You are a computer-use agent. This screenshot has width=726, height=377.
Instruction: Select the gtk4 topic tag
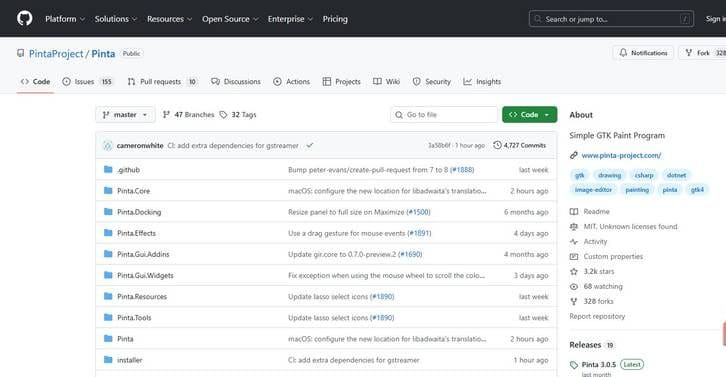pos(697,190)
